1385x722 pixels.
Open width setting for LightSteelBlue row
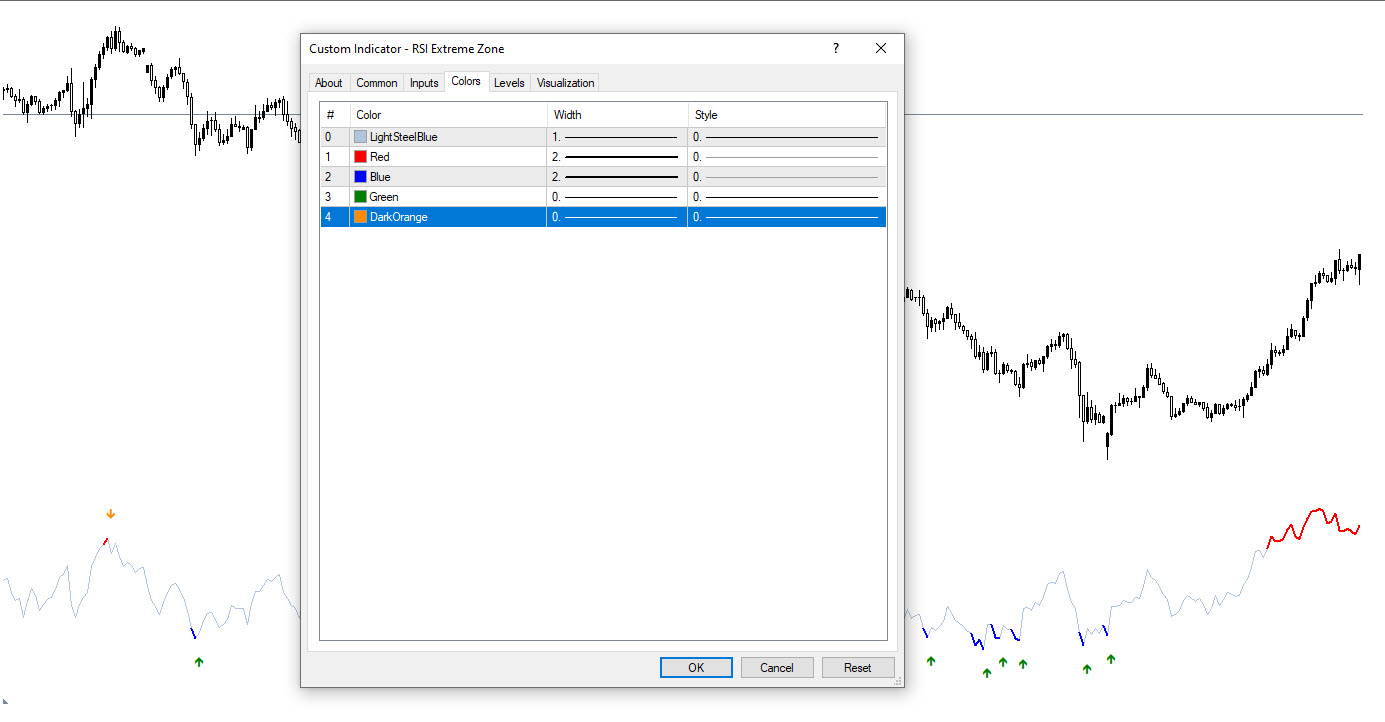[x=617, y=137]
